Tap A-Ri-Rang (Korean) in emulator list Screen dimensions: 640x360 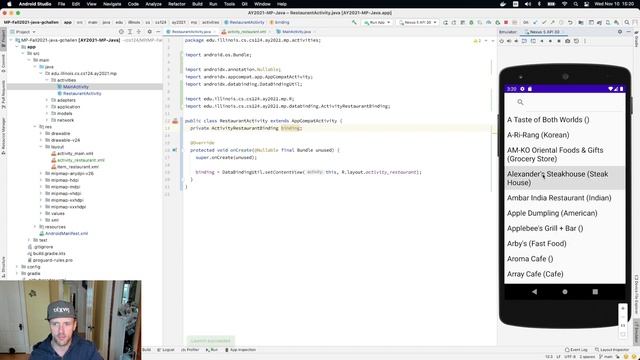coord(564,135)
